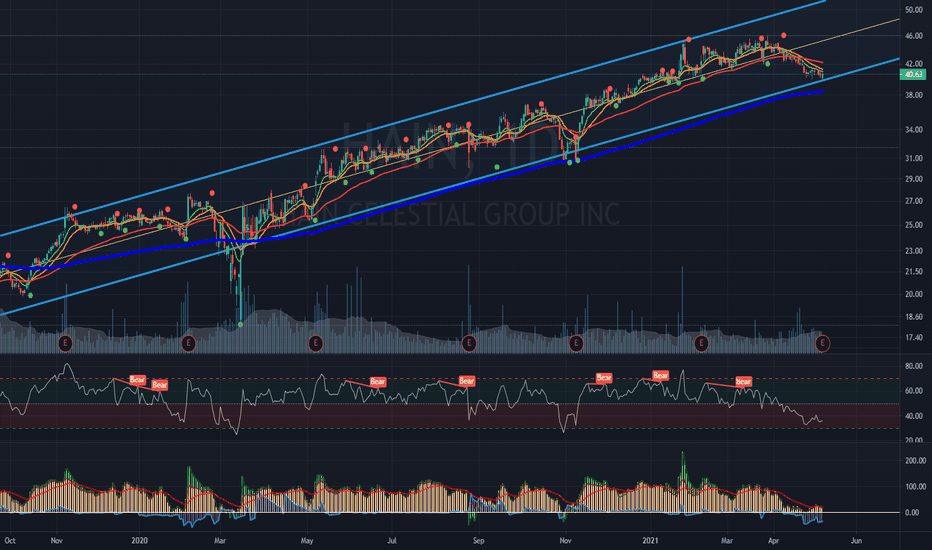932x550 pixels.
Task: Click the 2020 label on the time axis
Action: pyautogui.click(x=139, y=540)
